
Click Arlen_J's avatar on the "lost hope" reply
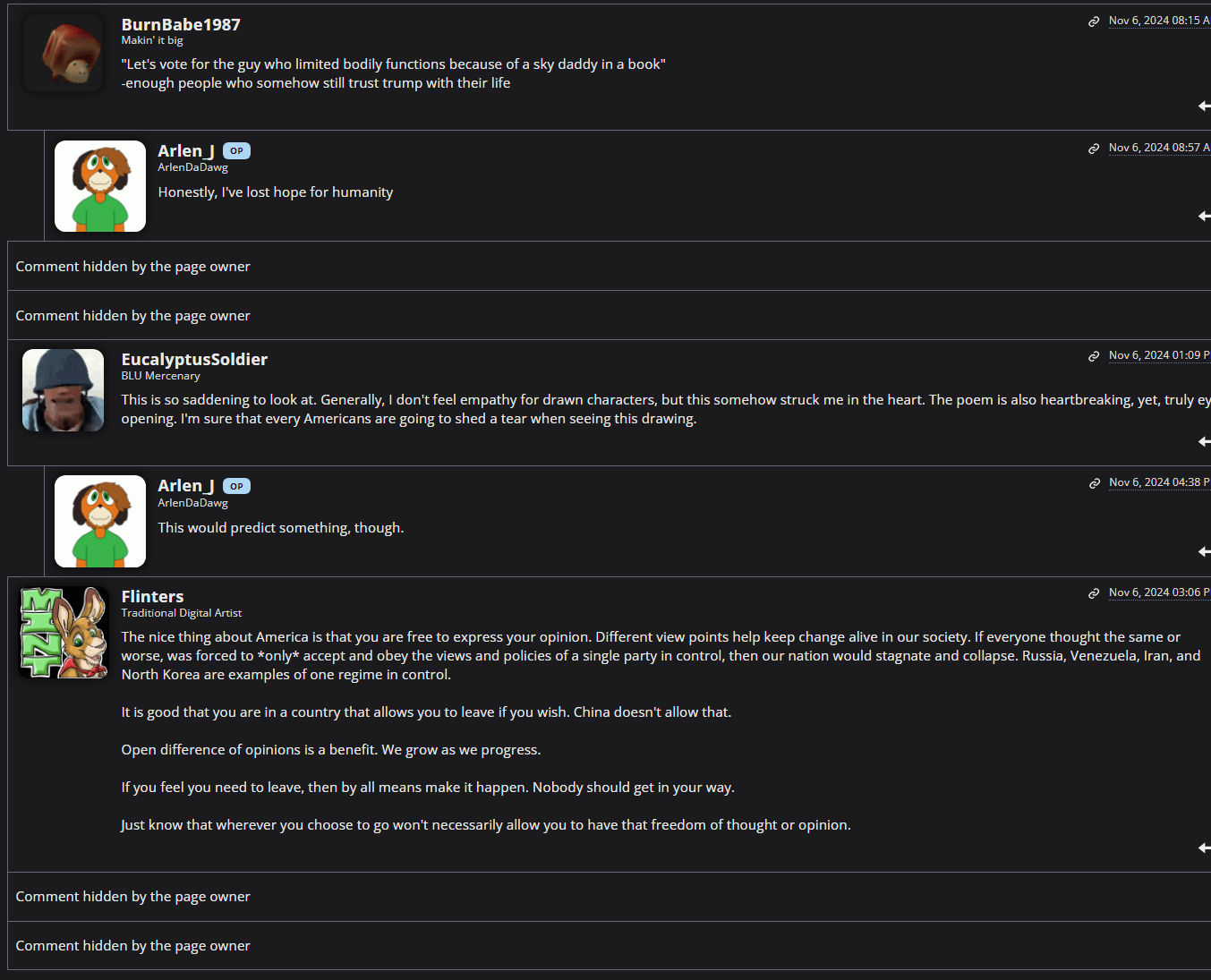(100, 186)
